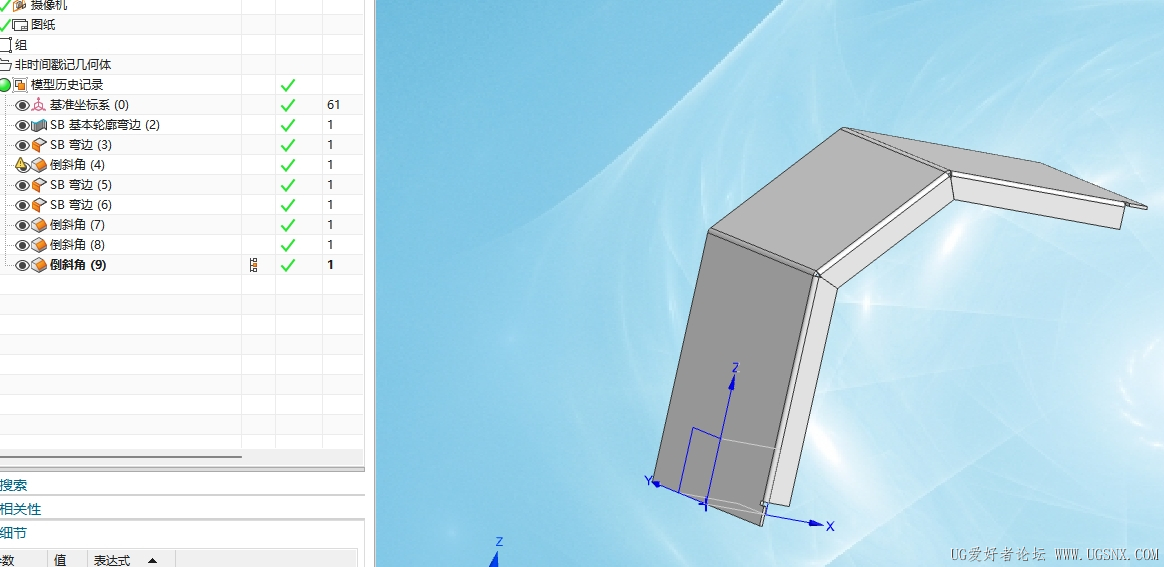
Task: Expand the 相关性 panel
Action: point(21,509)
